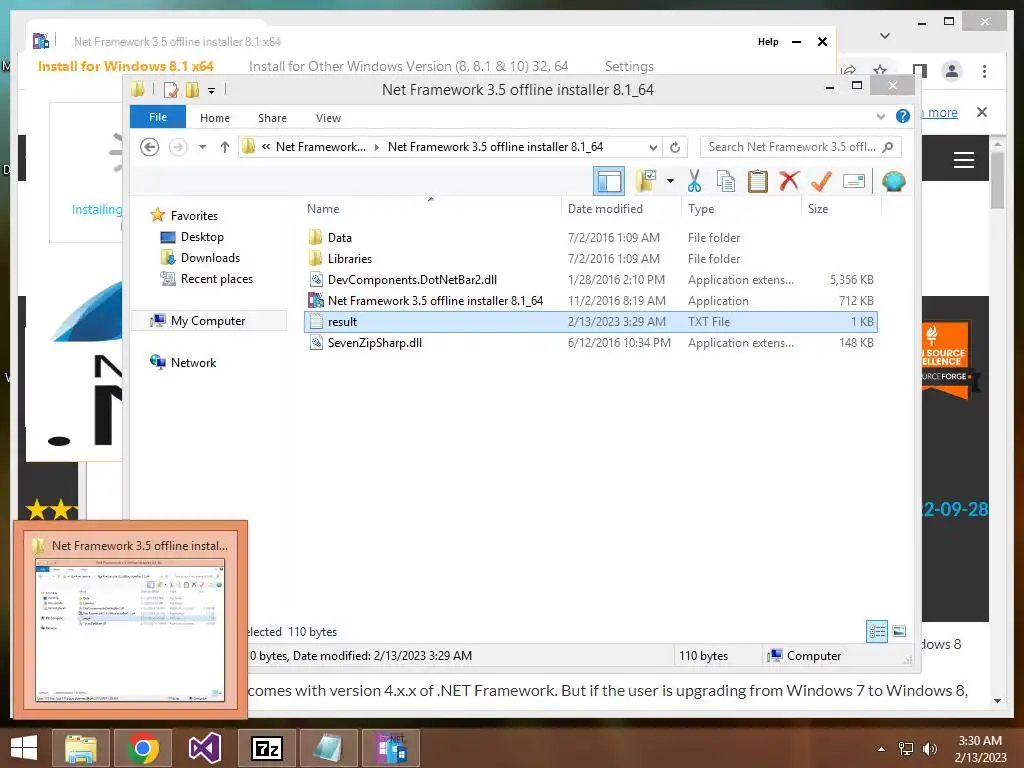Toggle the navigation pane layout button
This screenshot has height=768, width=1024.
[x=609, y=182]
